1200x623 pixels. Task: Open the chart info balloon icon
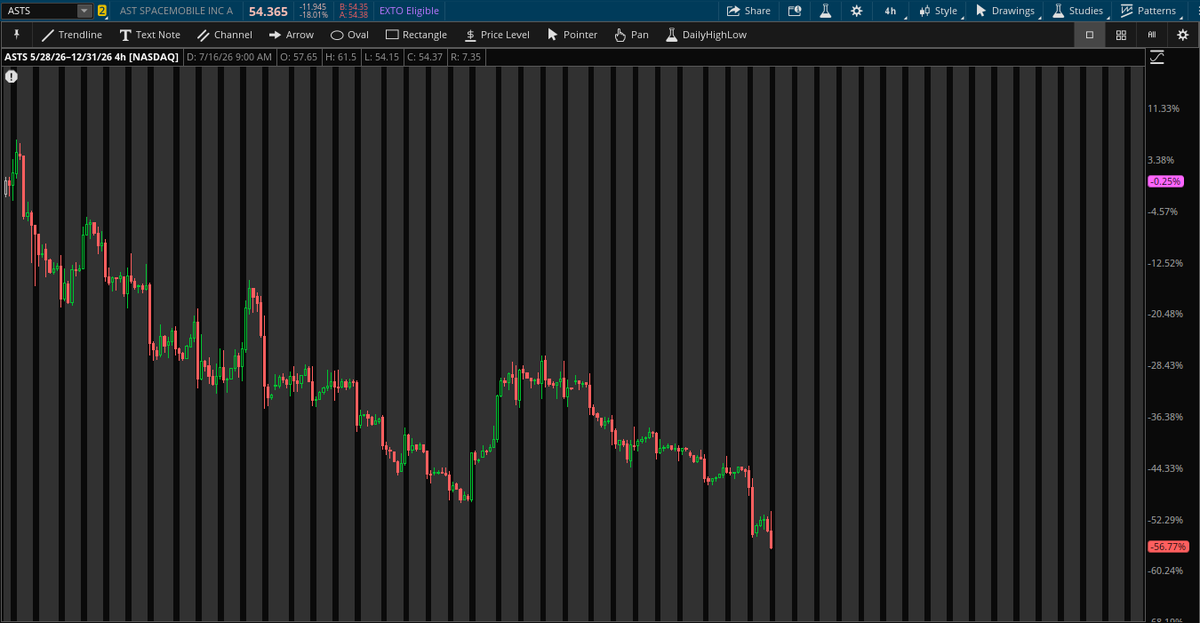pos(795,11)
